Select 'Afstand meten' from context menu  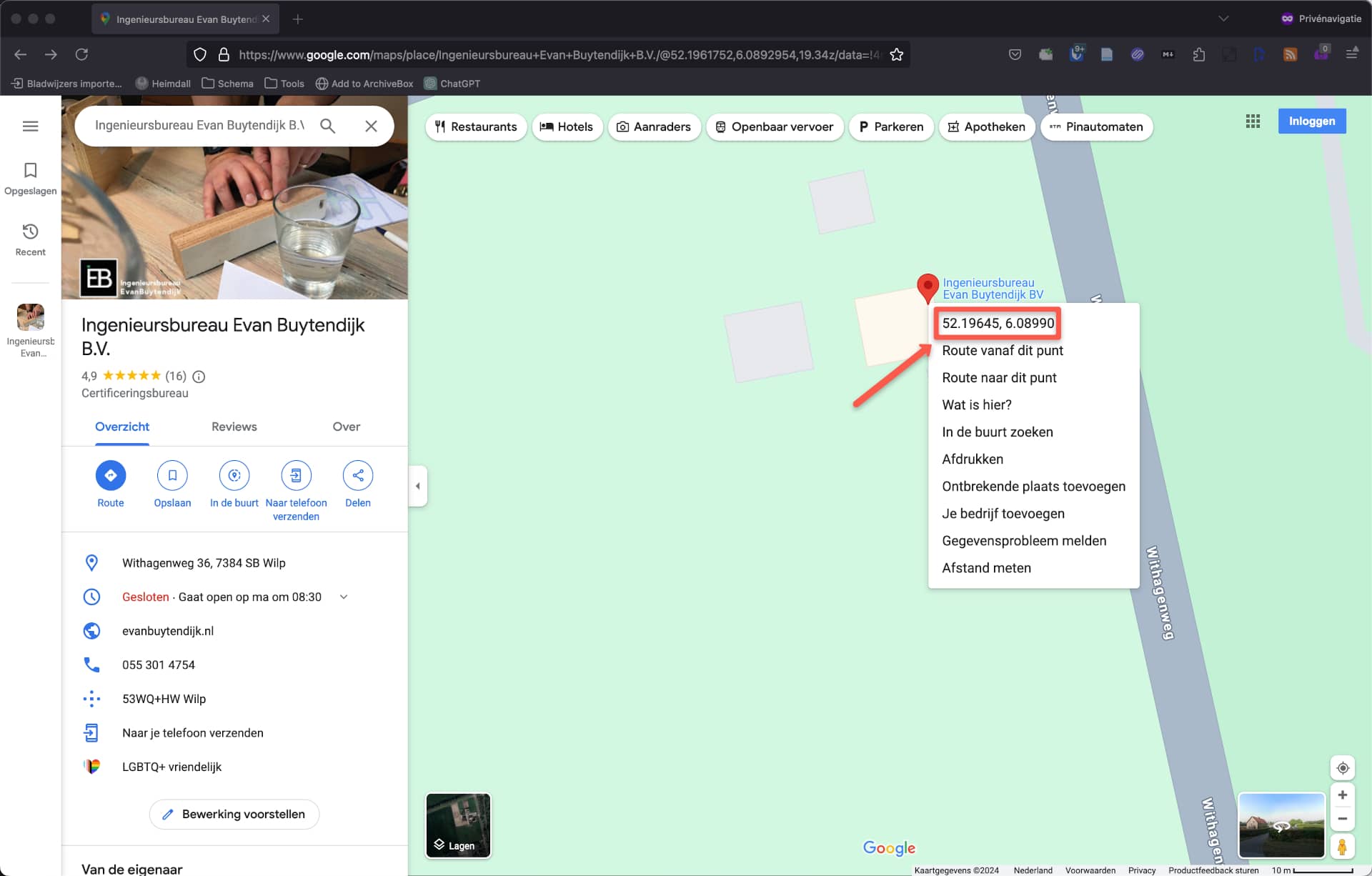[x=986, y=568]
